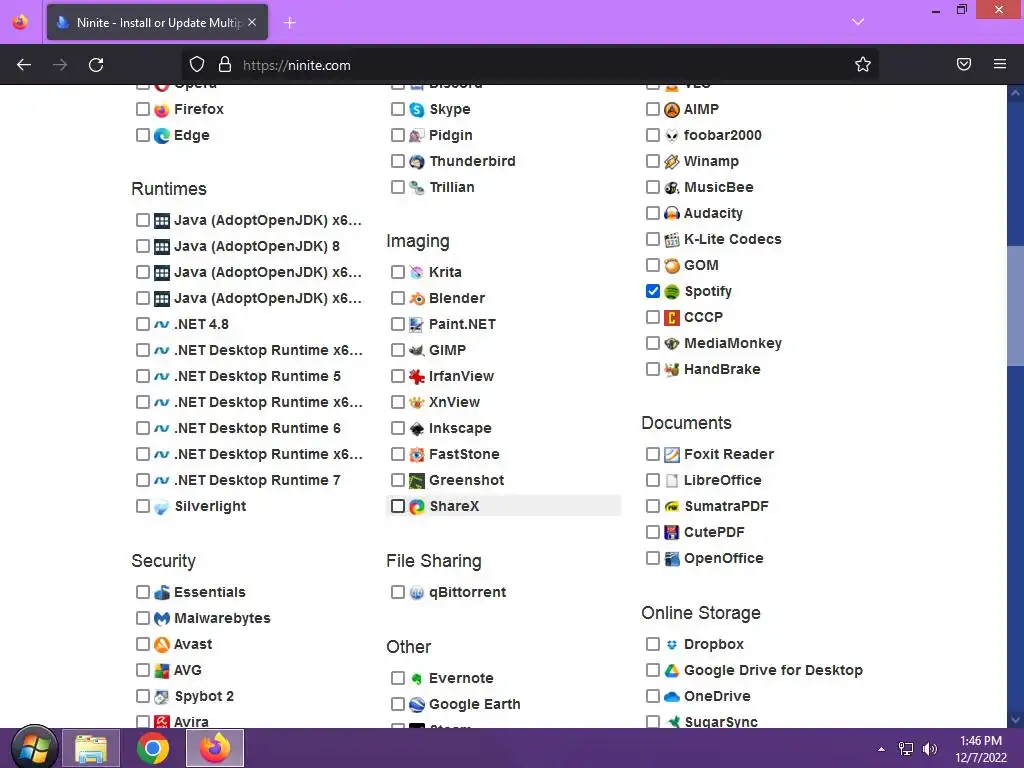Image resolution: width=1024 pixels, height=768 pixels.
Task: Open Save to Pocket
Action: tap(964, 64)
